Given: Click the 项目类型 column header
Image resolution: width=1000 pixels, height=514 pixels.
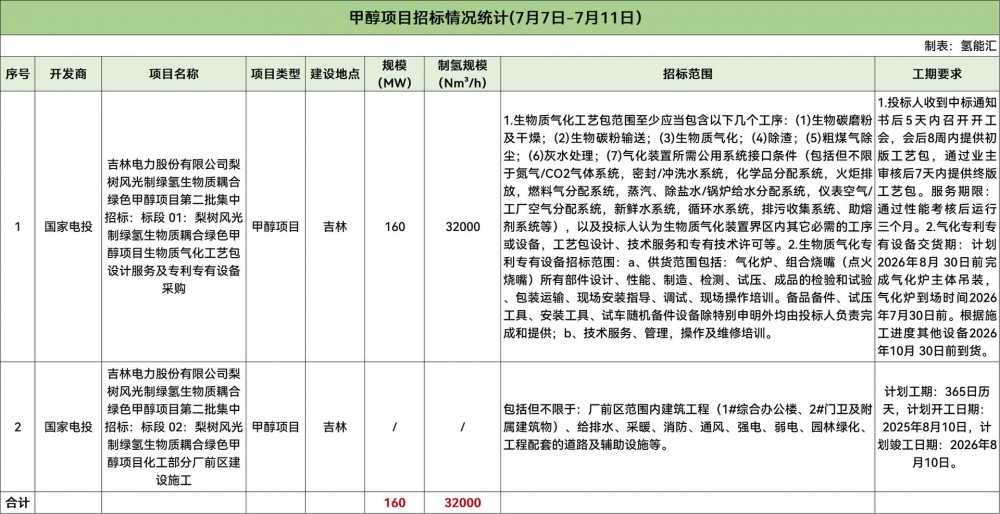Looking at the screenshot, I should (x=275, y=74).
